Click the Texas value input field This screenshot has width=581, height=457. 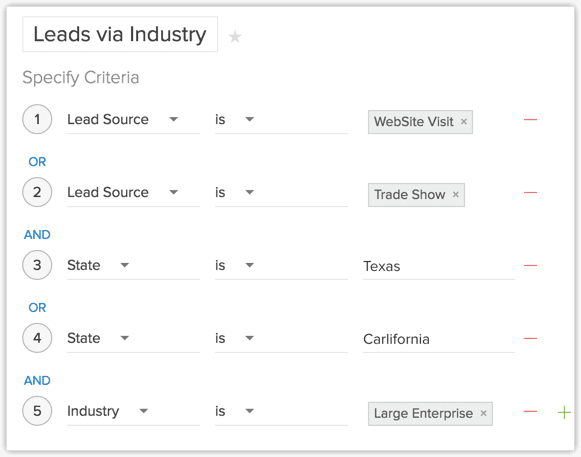coord(439,266)
